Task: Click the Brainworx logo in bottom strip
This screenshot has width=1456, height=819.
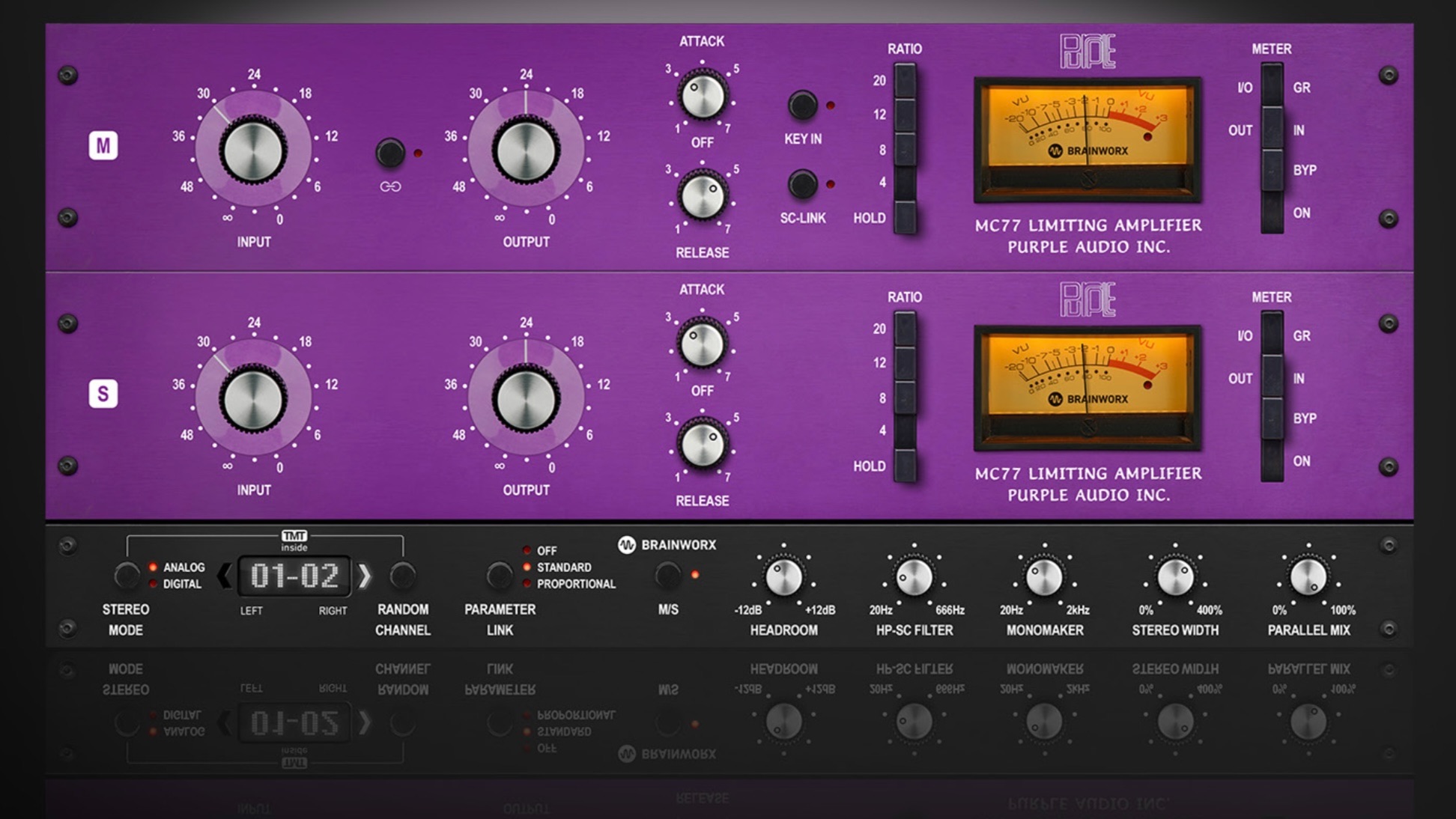Action: pos(667,545)
